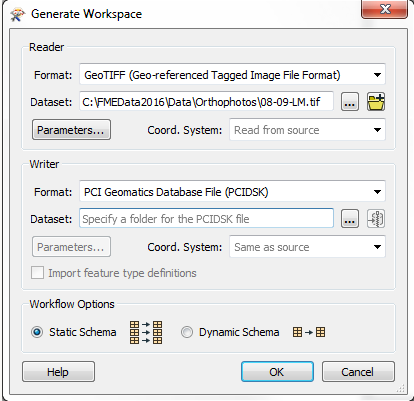Click the Static Schema diagram icon

point(146,332)
